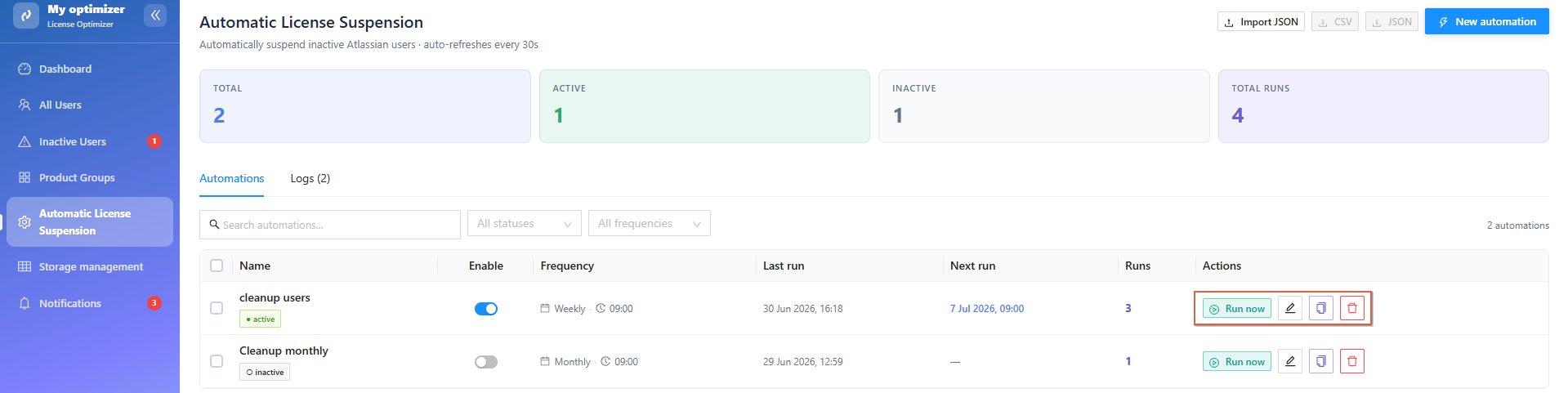Copy the Cleanup monthly automation
The image size is (1568, 393).
[x=1321, y=361]
